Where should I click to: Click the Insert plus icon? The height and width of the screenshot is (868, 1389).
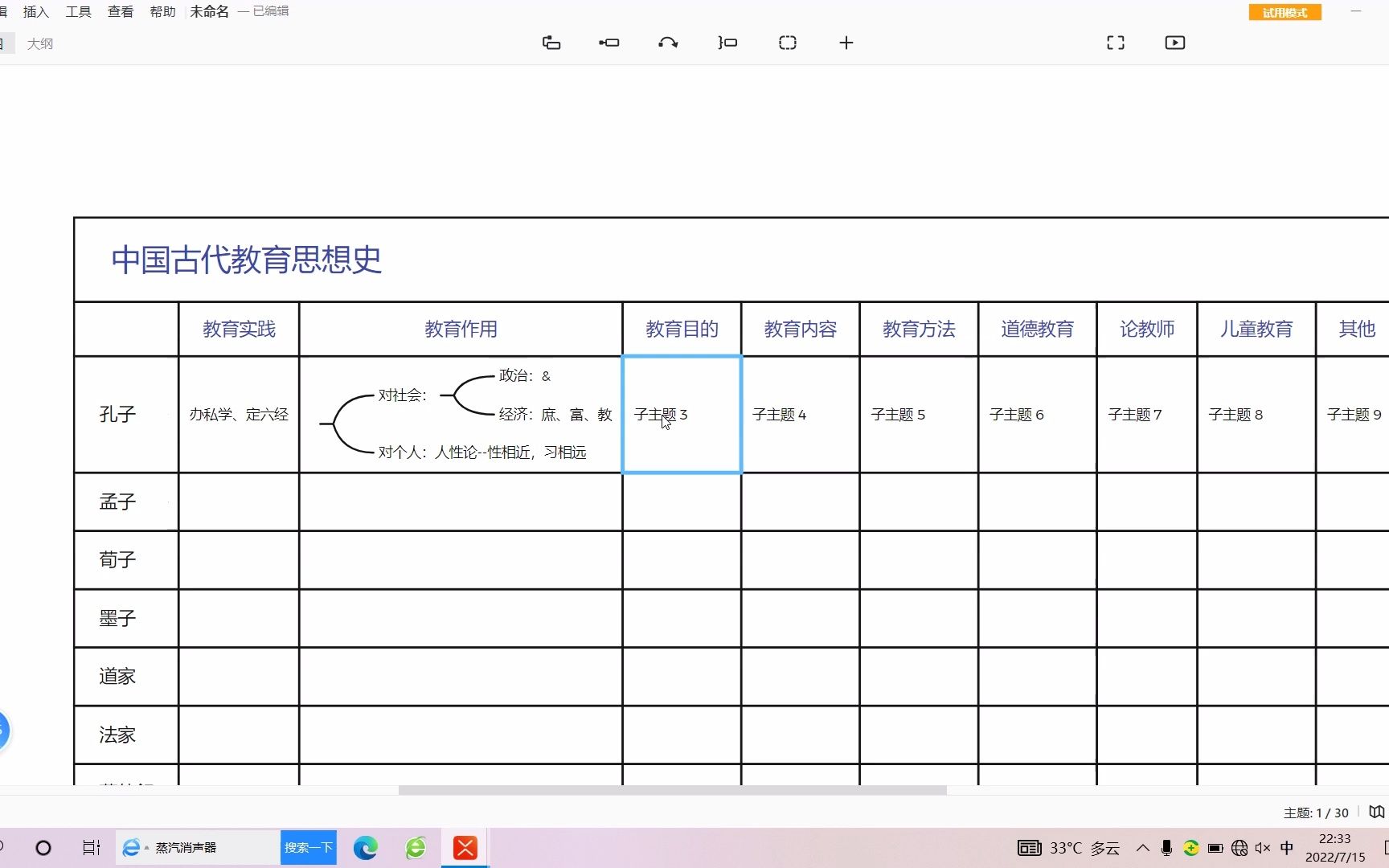(846, 43)
